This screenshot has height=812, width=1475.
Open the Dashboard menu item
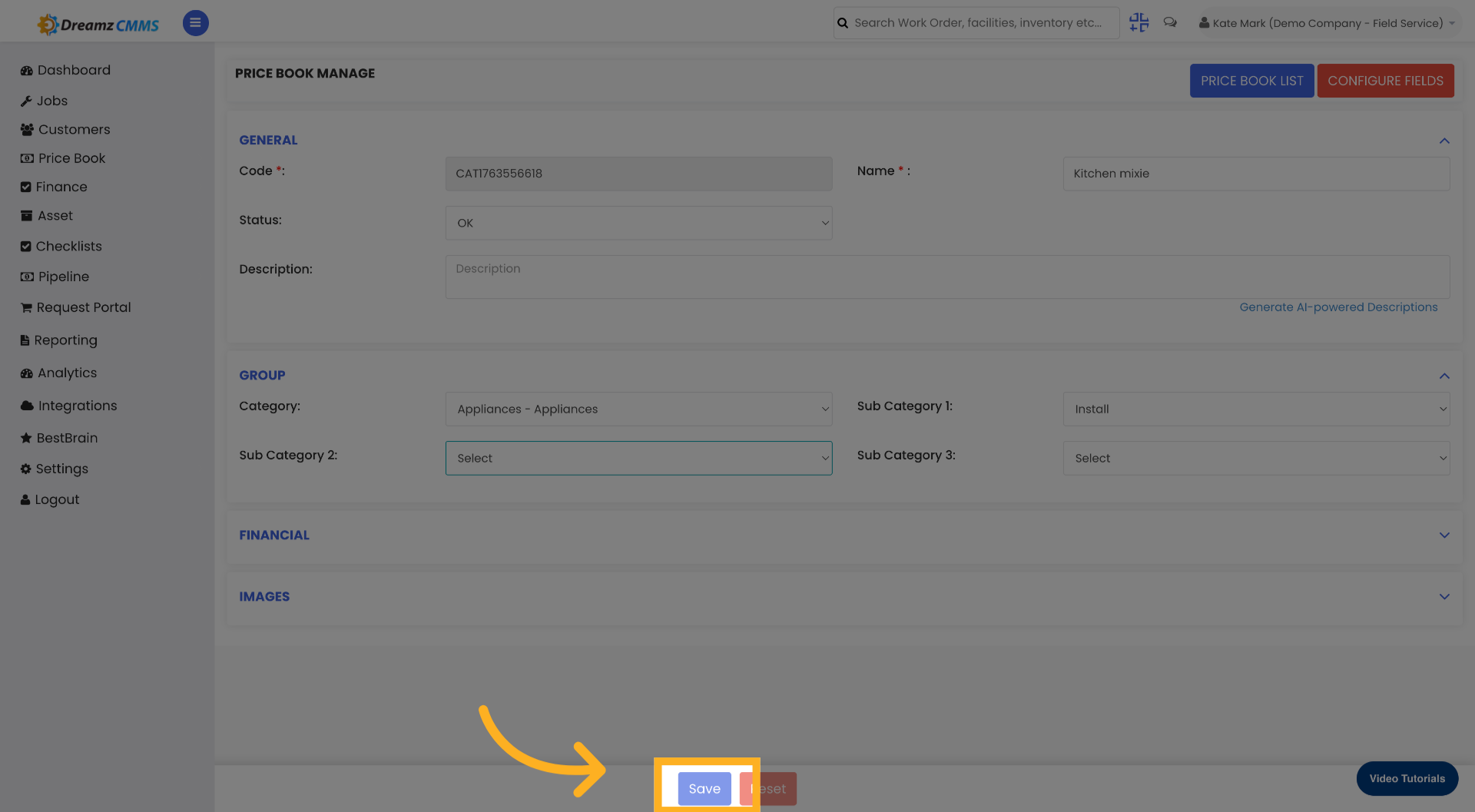click(x=74, y=70)
